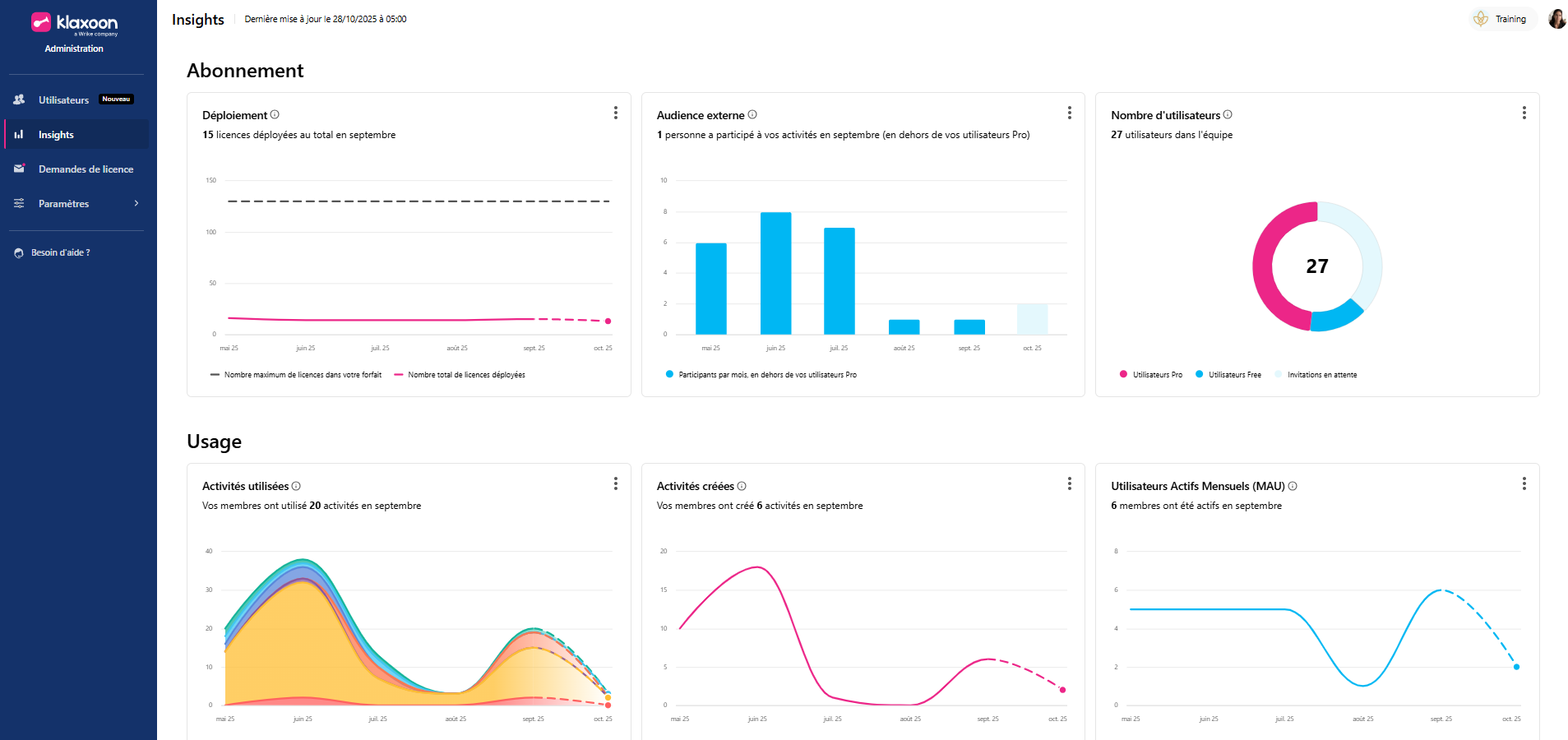The width and height of the screenshot is (1568, 740).
Task: Open the Training workspace button
Action: [x=1501, y=19]
